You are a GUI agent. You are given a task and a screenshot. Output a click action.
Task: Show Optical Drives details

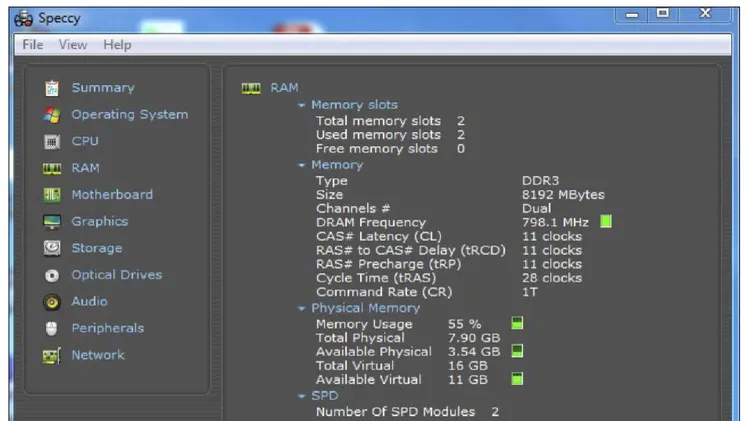(117, 275)
